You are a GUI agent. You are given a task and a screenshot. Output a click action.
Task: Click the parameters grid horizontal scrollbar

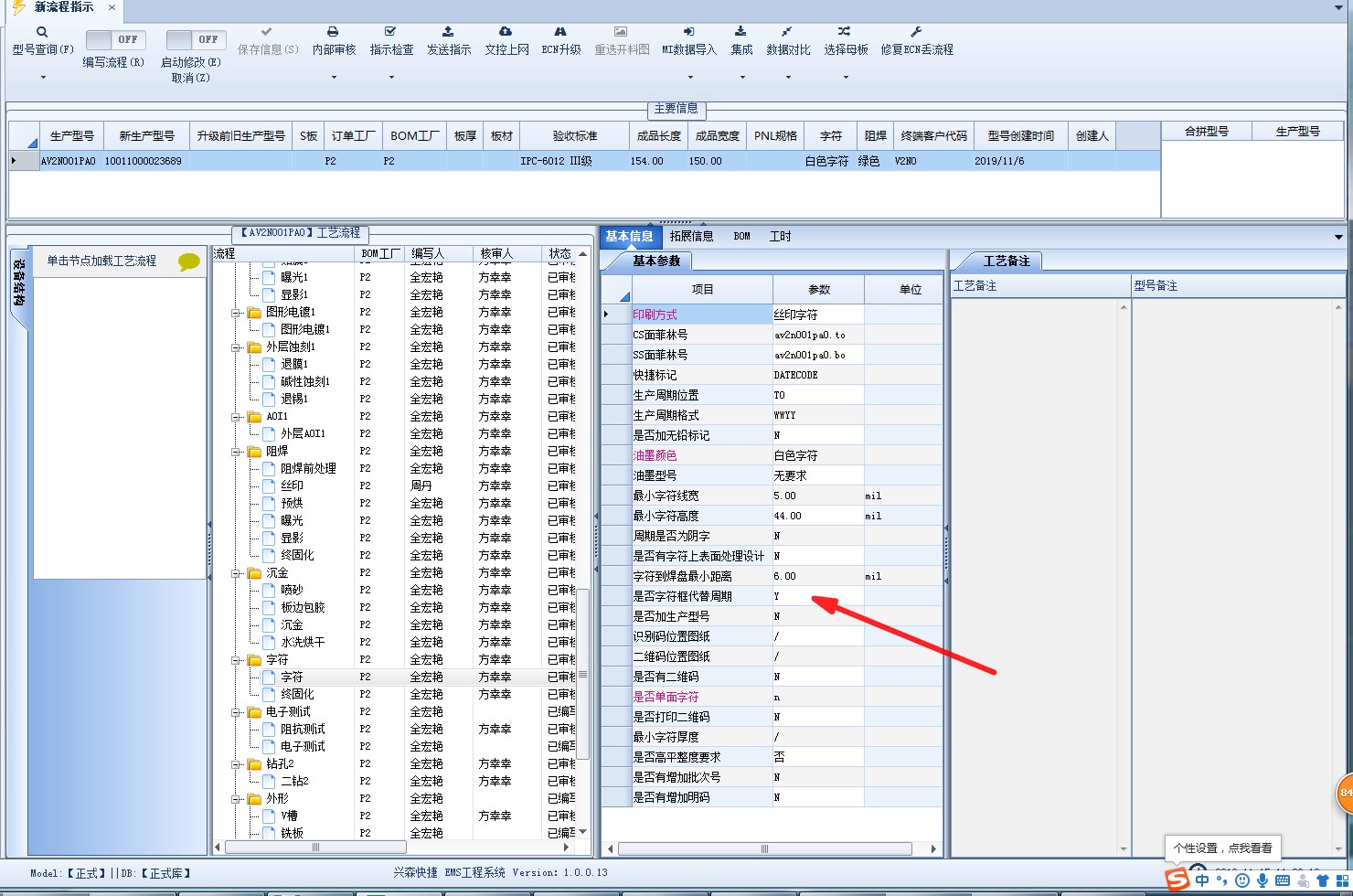(765, 849)
